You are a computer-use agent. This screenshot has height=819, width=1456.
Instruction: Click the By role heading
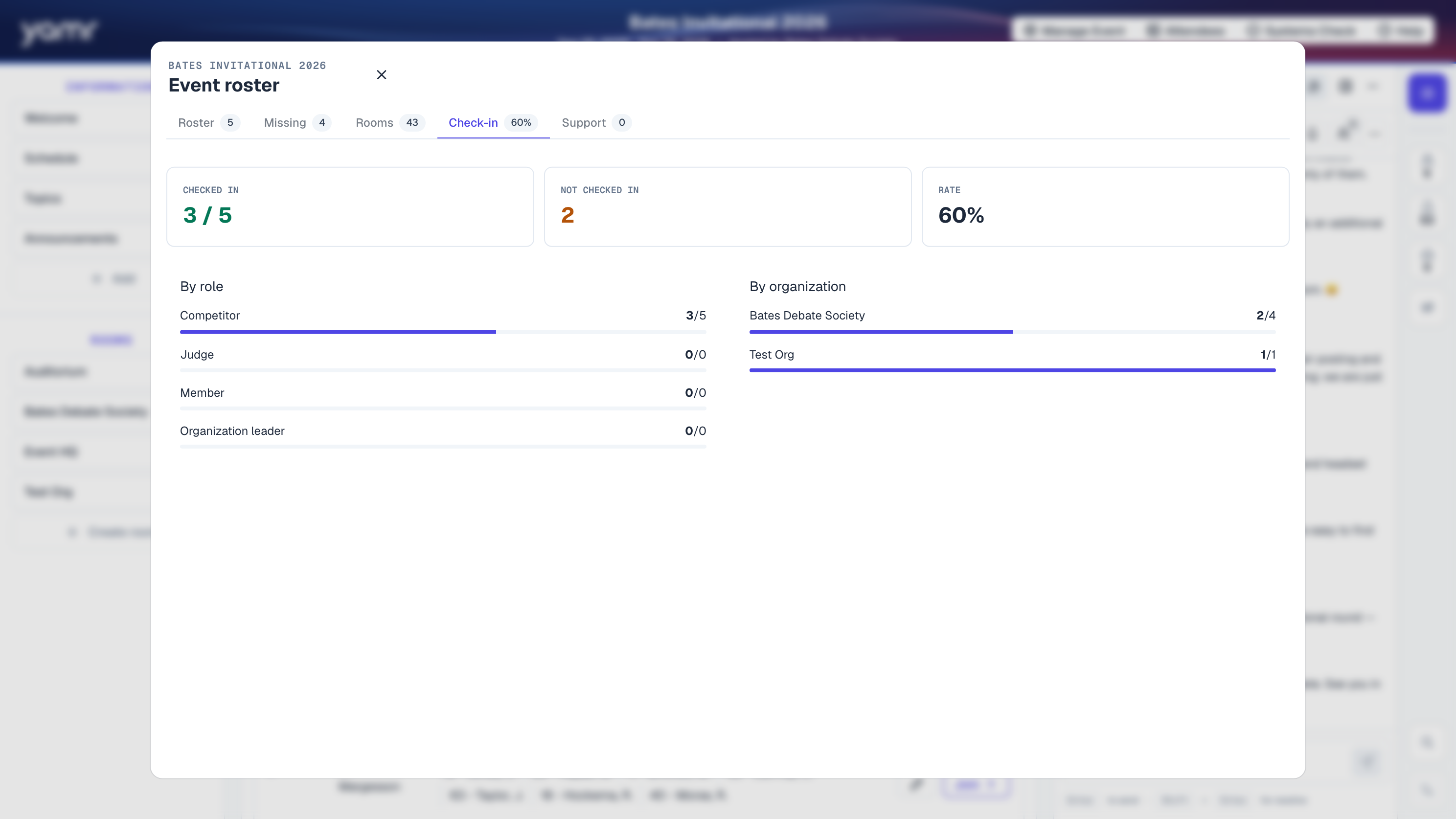201,287
